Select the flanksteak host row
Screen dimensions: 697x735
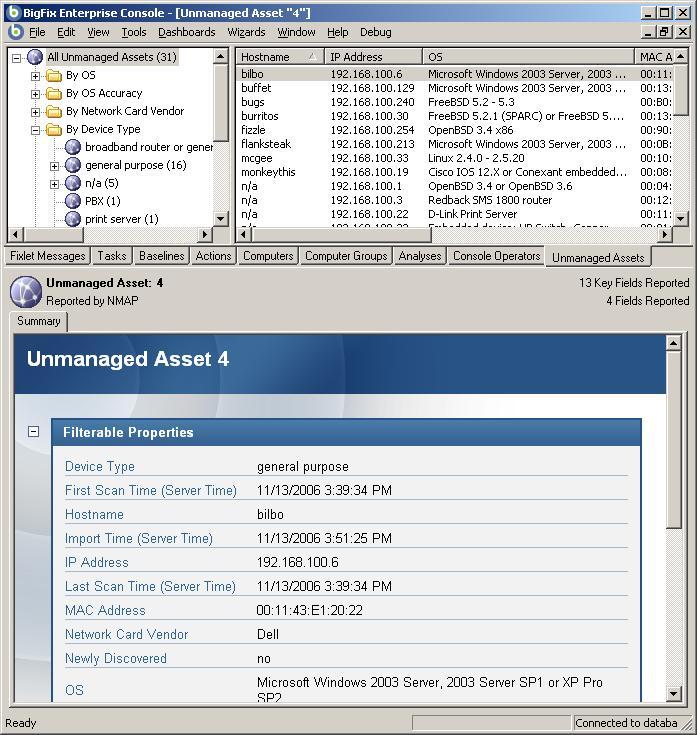coord(455,144)
